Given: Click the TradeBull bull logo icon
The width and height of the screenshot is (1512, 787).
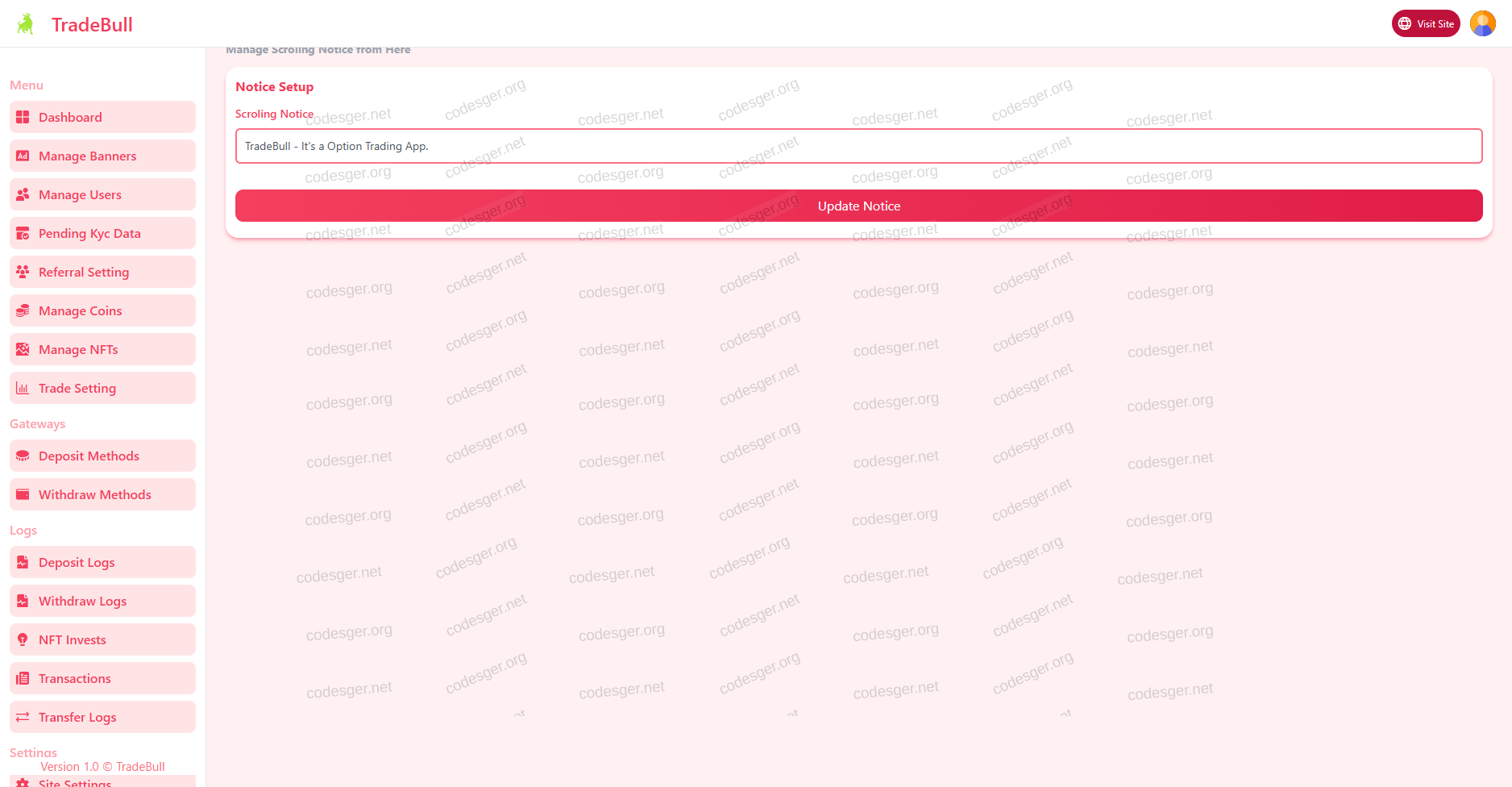Looking at the screenshot, I should (x=26, y=24).
